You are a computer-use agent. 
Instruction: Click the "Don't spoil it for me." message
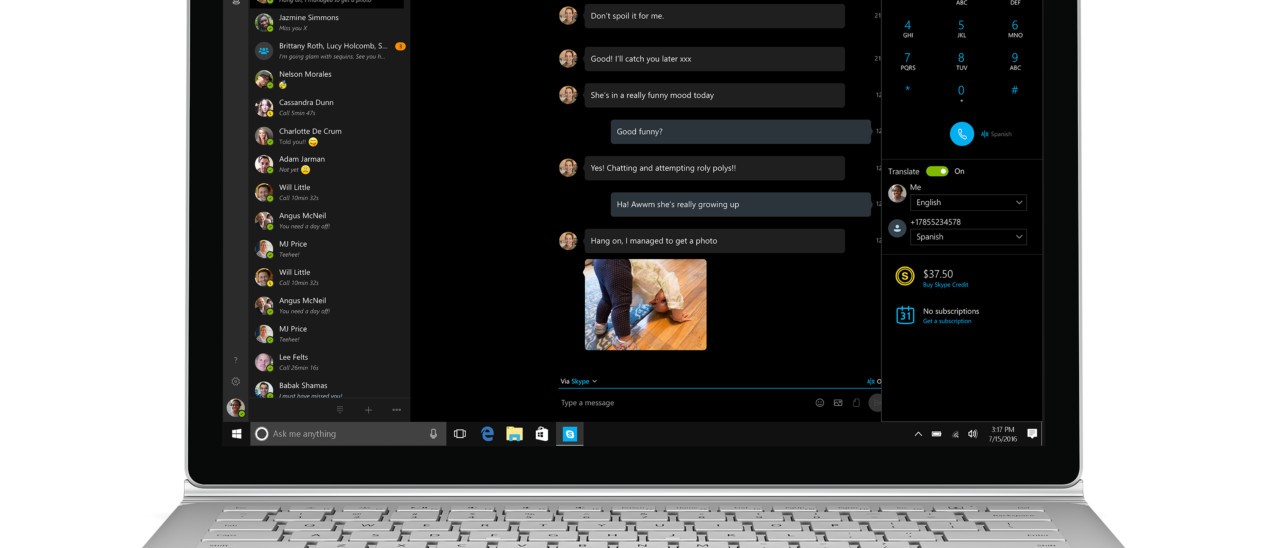pos(715,16)
